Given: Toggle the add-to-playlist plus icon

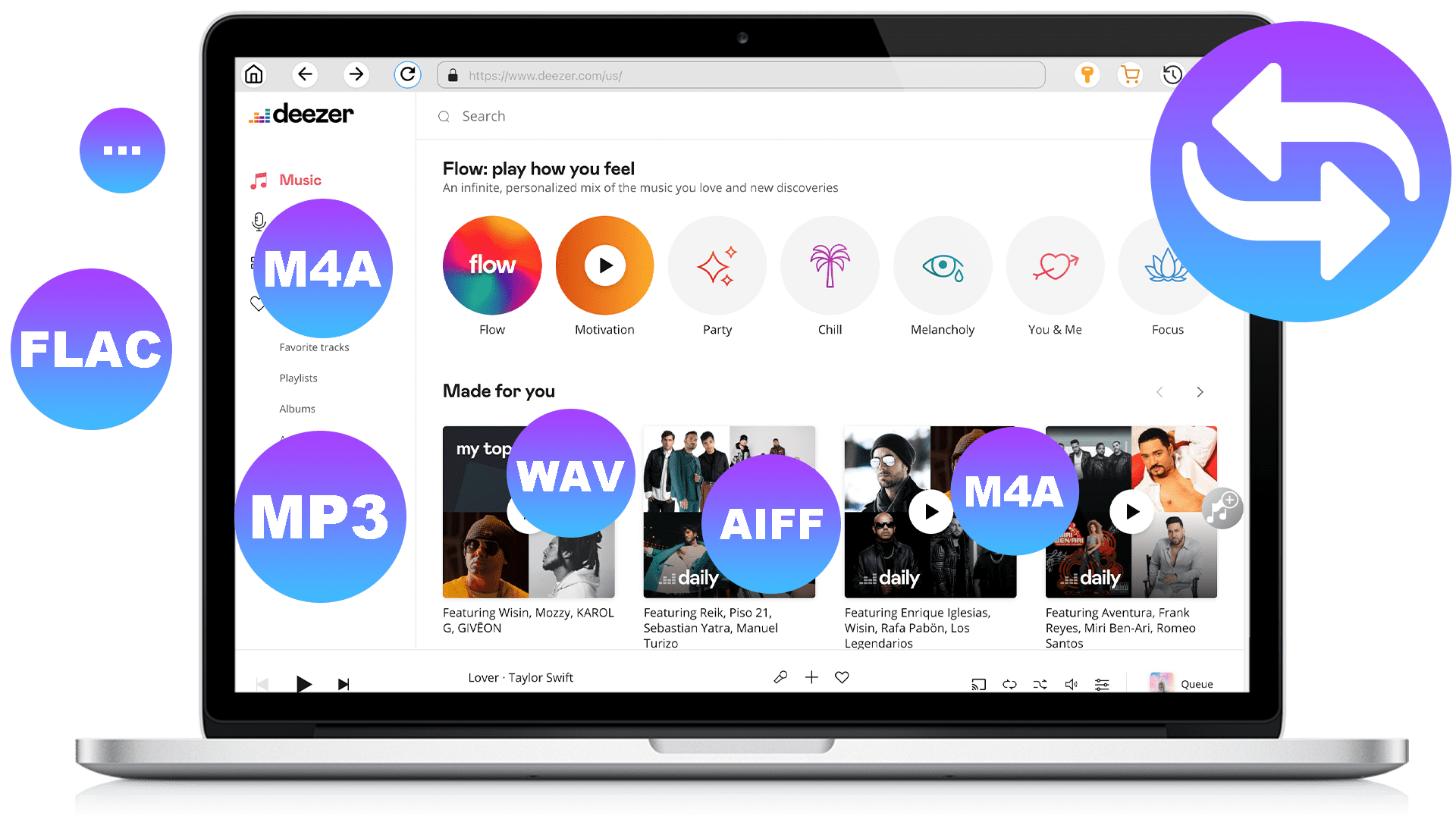Looking at the screenshot, I should point(809,679).
